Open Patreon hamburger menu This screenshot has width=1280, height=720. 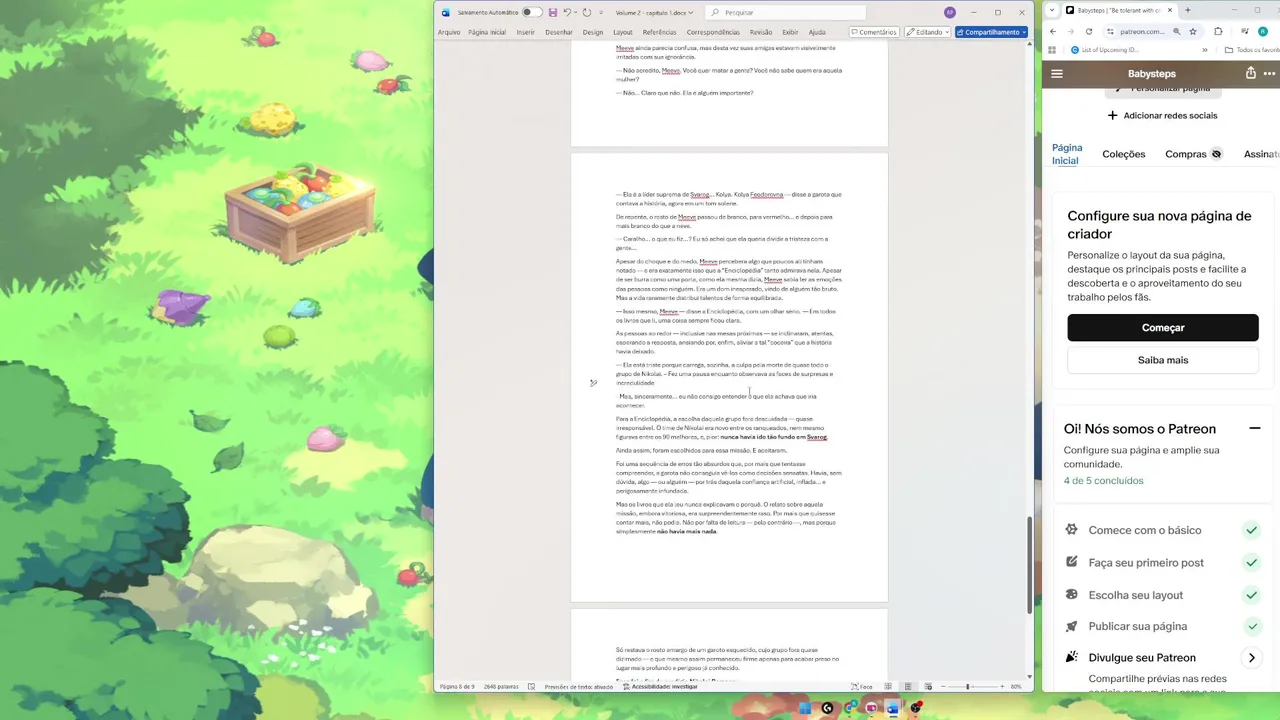tap(1057, 73)
